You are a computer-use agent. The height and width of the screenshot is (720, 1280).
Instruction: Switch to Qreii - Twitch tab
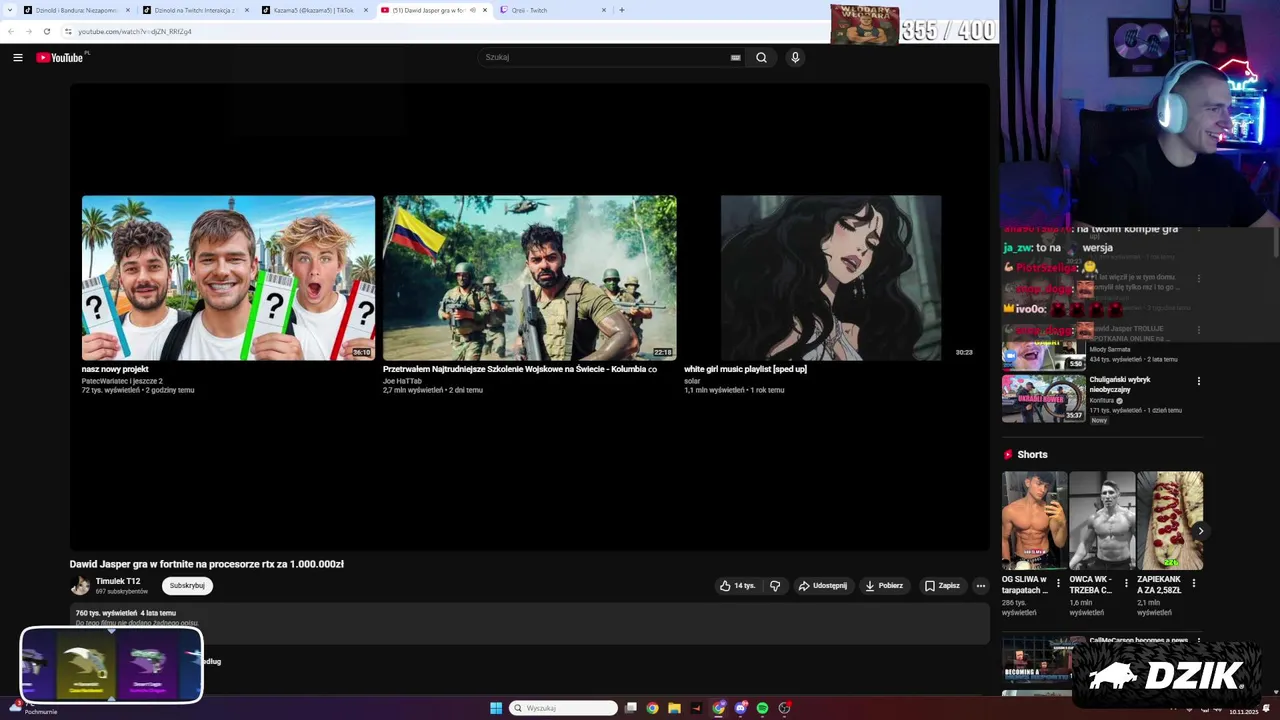[x=553, y=10]
